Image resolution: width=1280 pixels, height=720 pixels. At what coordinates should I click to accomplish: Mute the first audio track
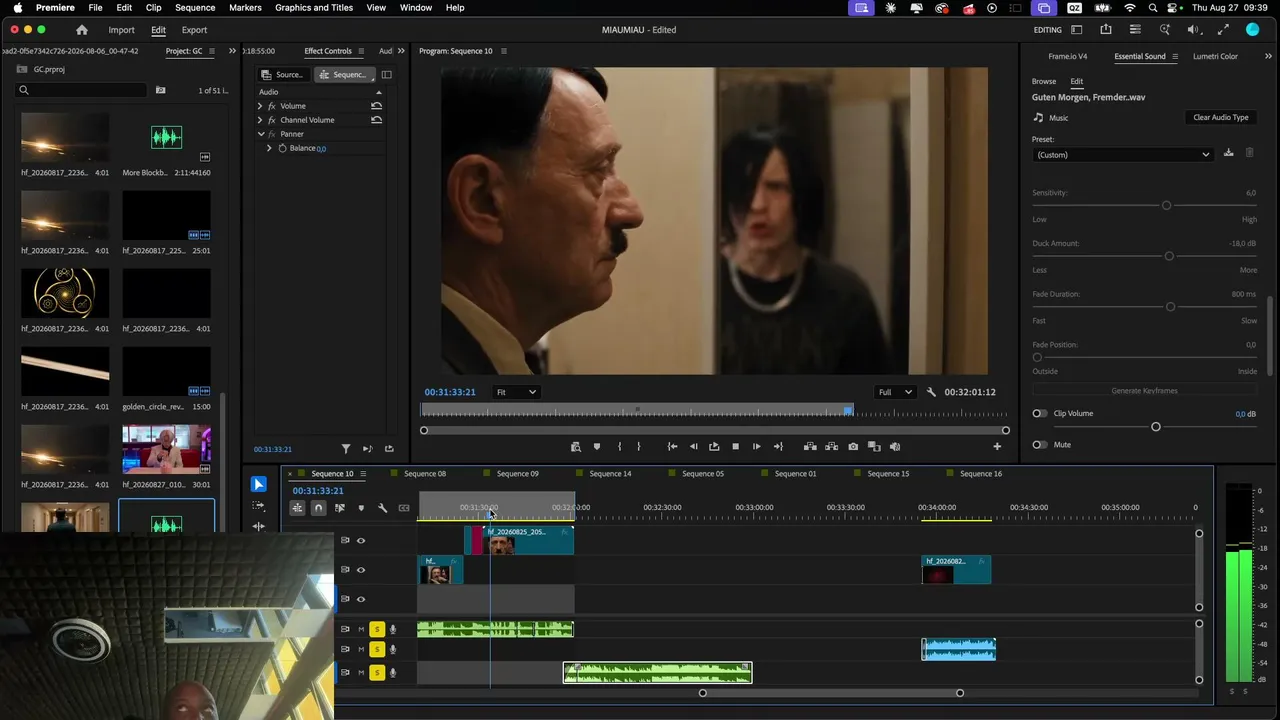tap(361, 629)
